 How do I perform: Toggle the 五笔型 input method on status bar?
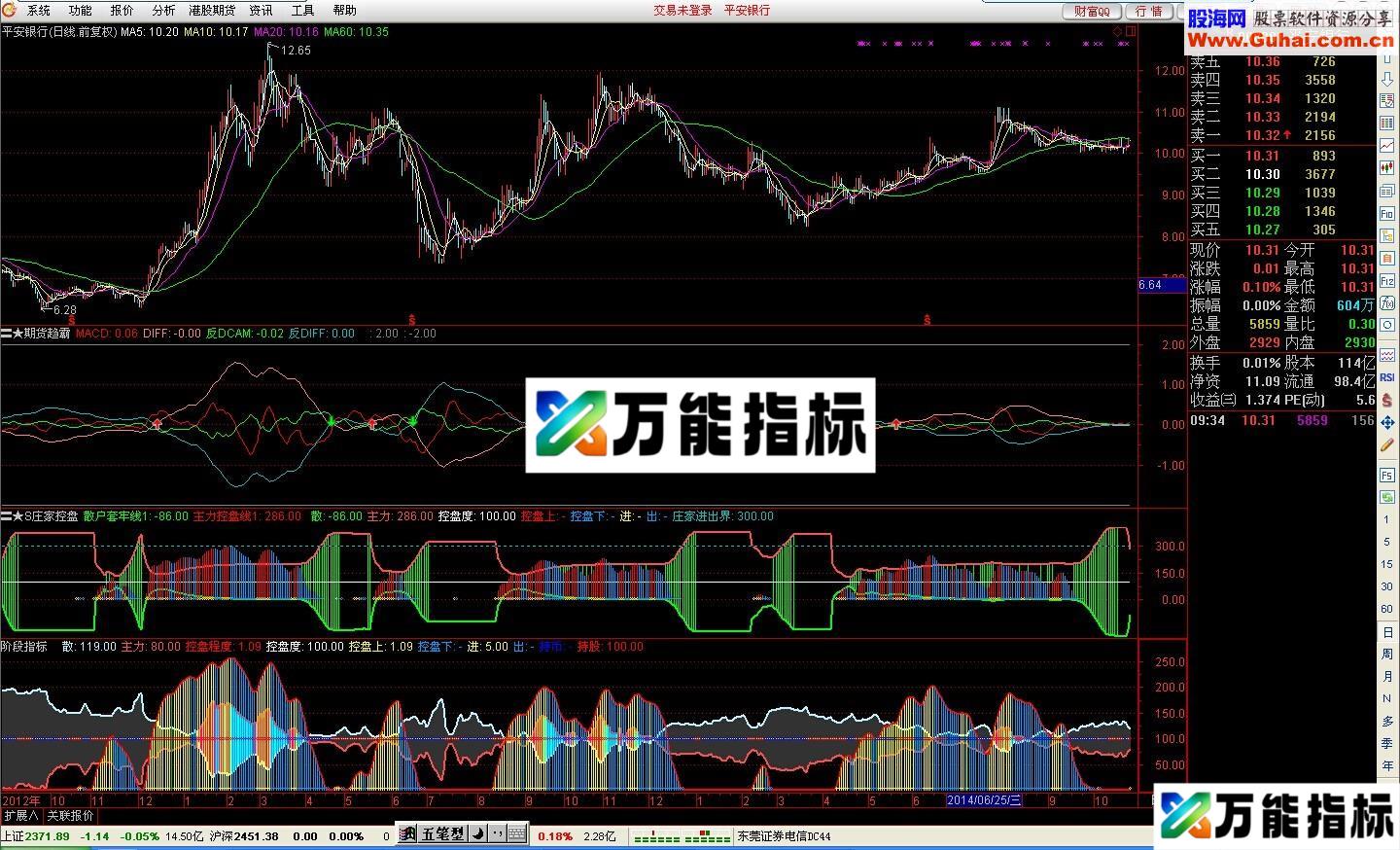coord(442,834)
